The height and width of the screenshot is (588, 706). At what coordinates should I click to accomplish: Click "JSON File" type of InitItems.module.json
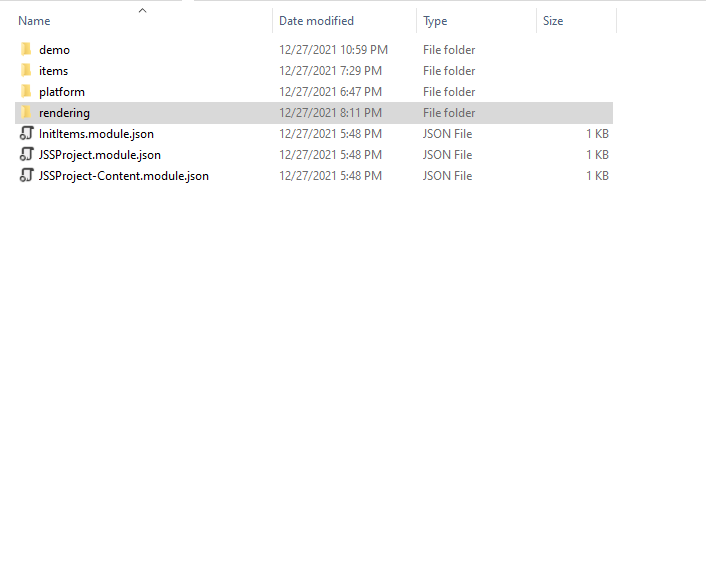pyautogui.click(x=447, y=134)
